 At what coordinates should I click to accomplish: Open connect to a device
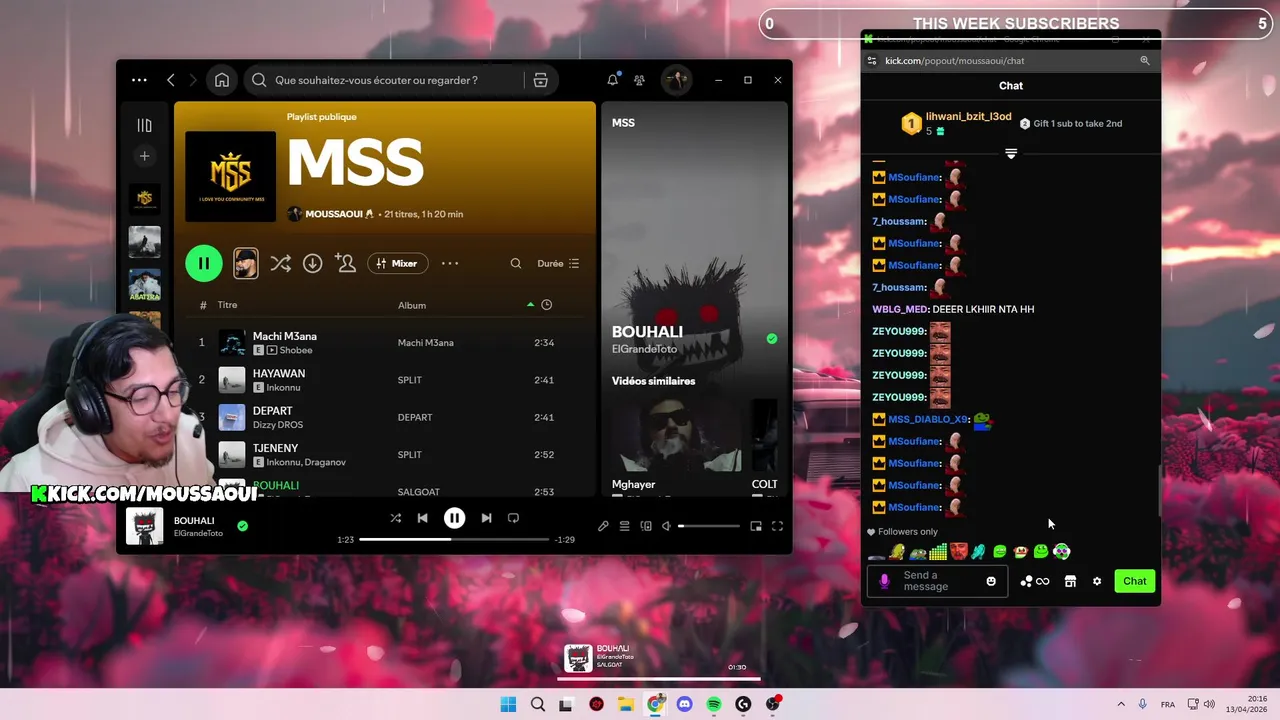pos(646,526)
